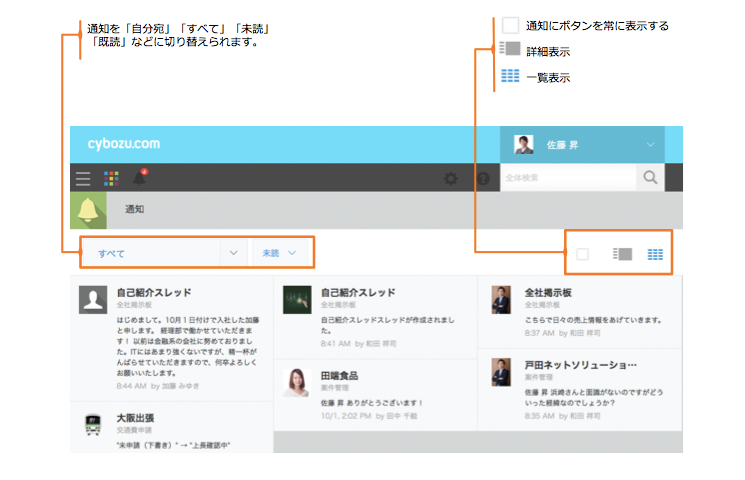Enable always show buttons checkbox
This screenshot has width=745, height=480.
582,254
